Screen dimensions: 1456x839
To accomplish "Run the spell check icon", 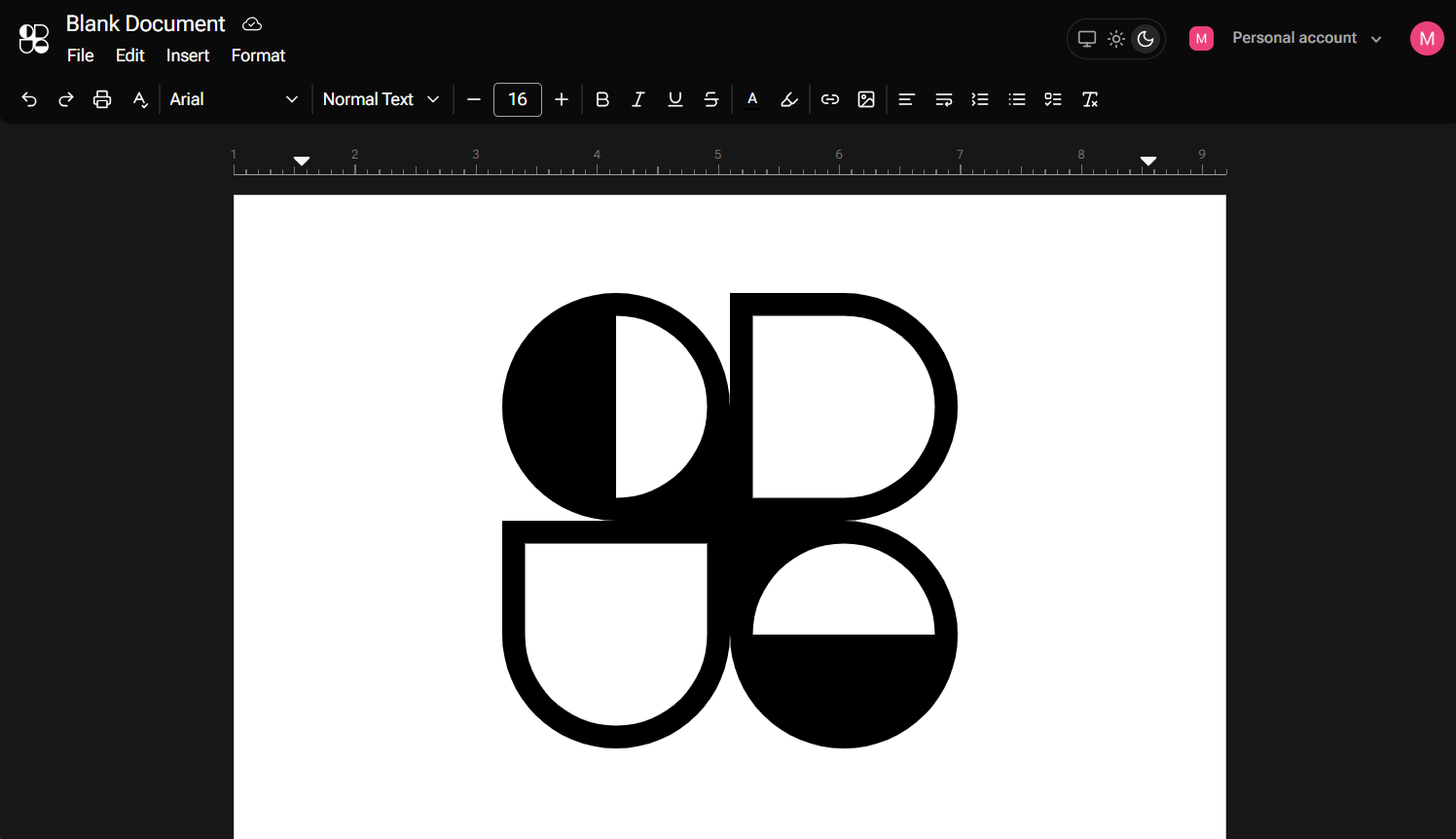I will (140, 99).
